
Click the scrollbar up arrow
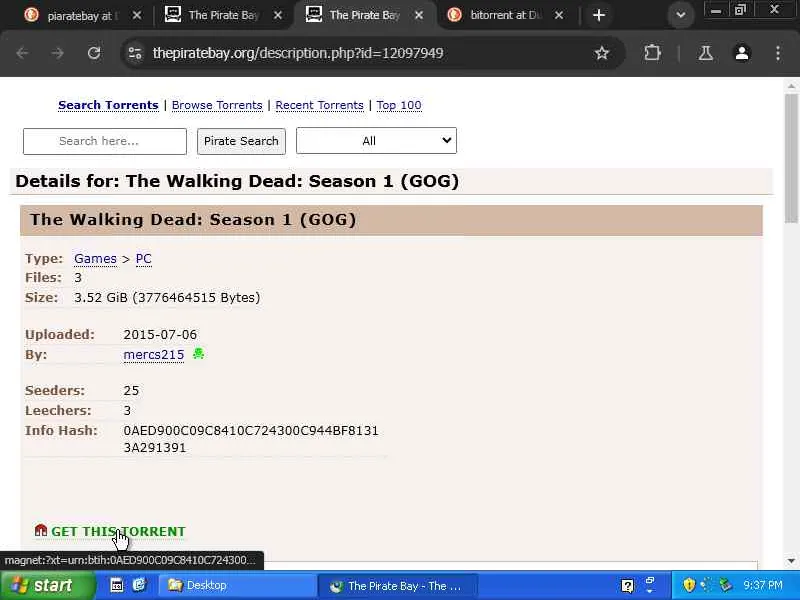pyautogui.click(x=791, y=86)
